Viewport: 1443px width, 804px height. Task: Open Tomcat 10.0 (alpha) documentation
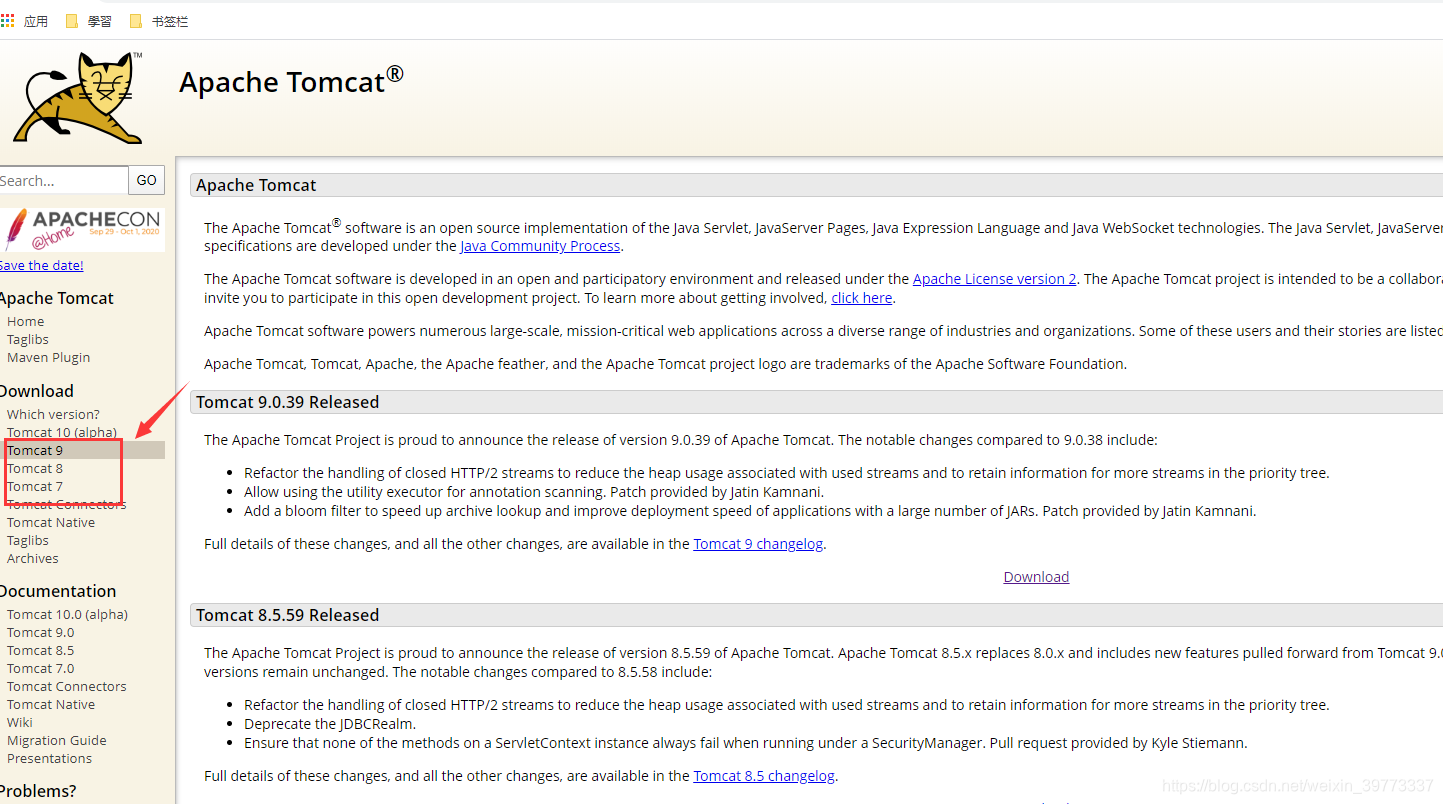click(67, 614)
